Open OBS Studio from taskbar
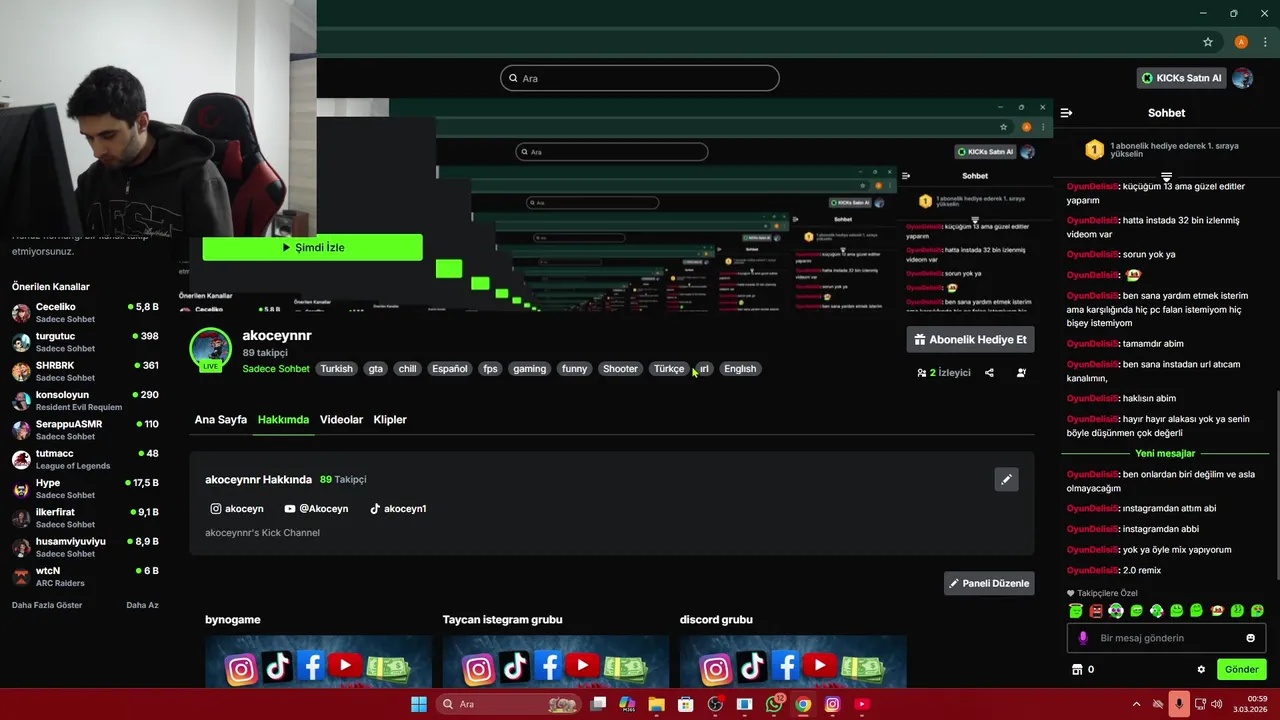 (715, 704)
